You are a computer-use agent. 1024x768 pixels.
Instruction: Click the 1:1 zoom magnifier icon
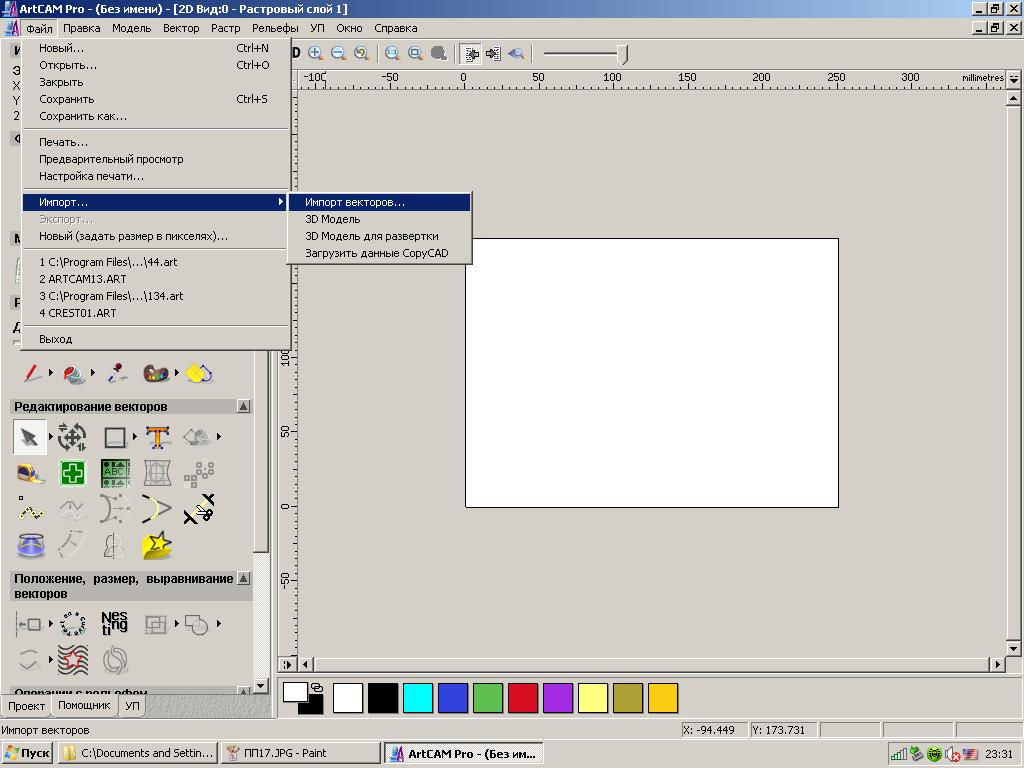point(392,54)
